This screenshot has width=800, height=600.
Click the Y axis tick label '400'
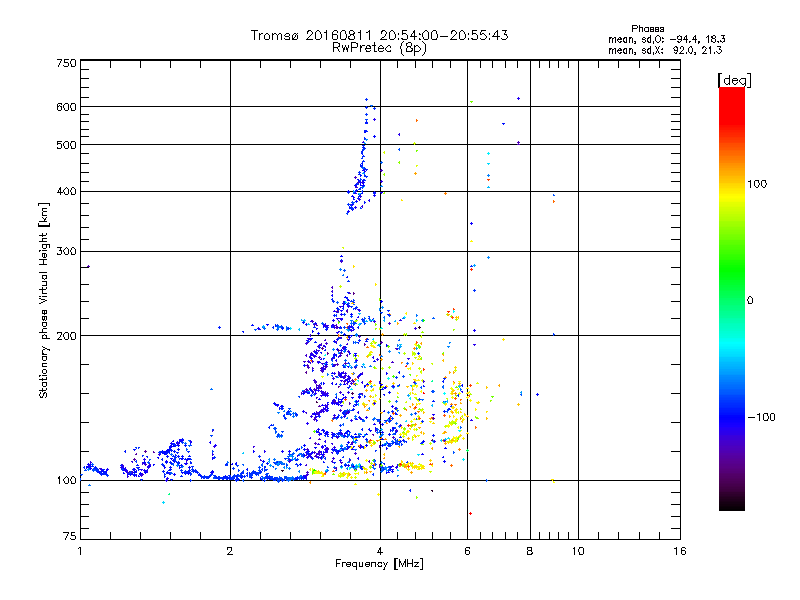point(66,192)
